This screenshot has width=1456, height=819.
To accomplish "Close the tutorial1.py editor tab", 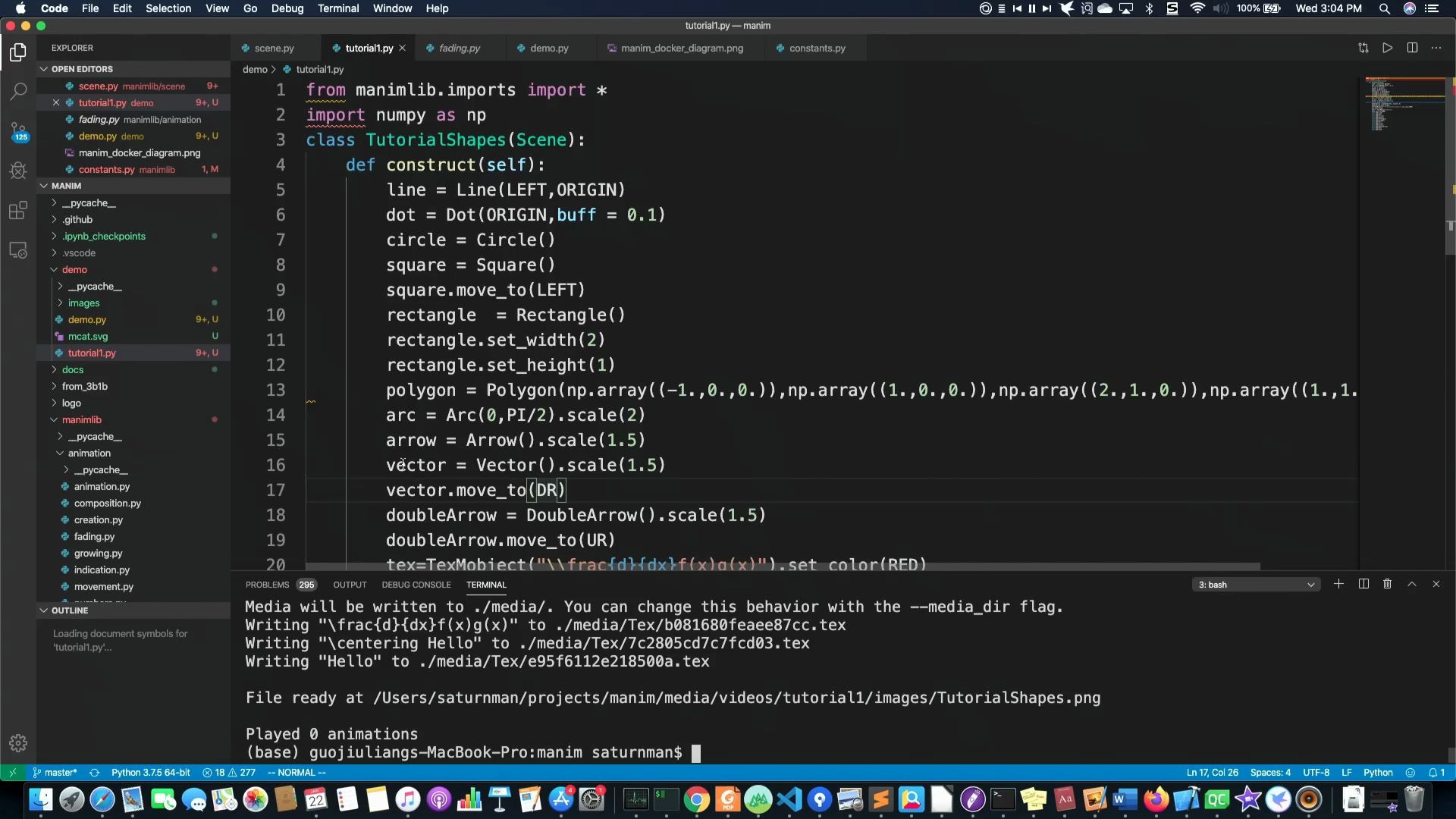I will 402,48.
